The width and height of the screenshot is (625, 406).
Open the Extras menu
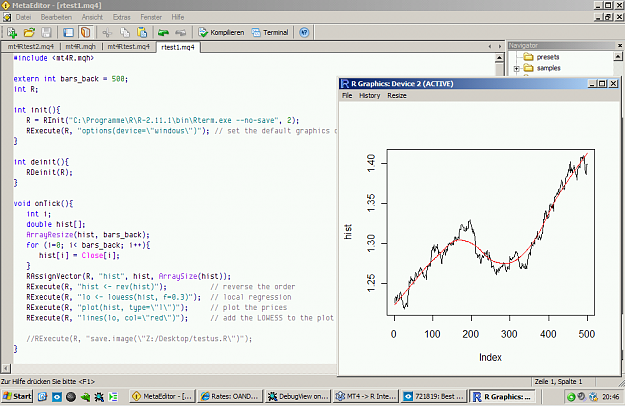[x=122, y=17]
